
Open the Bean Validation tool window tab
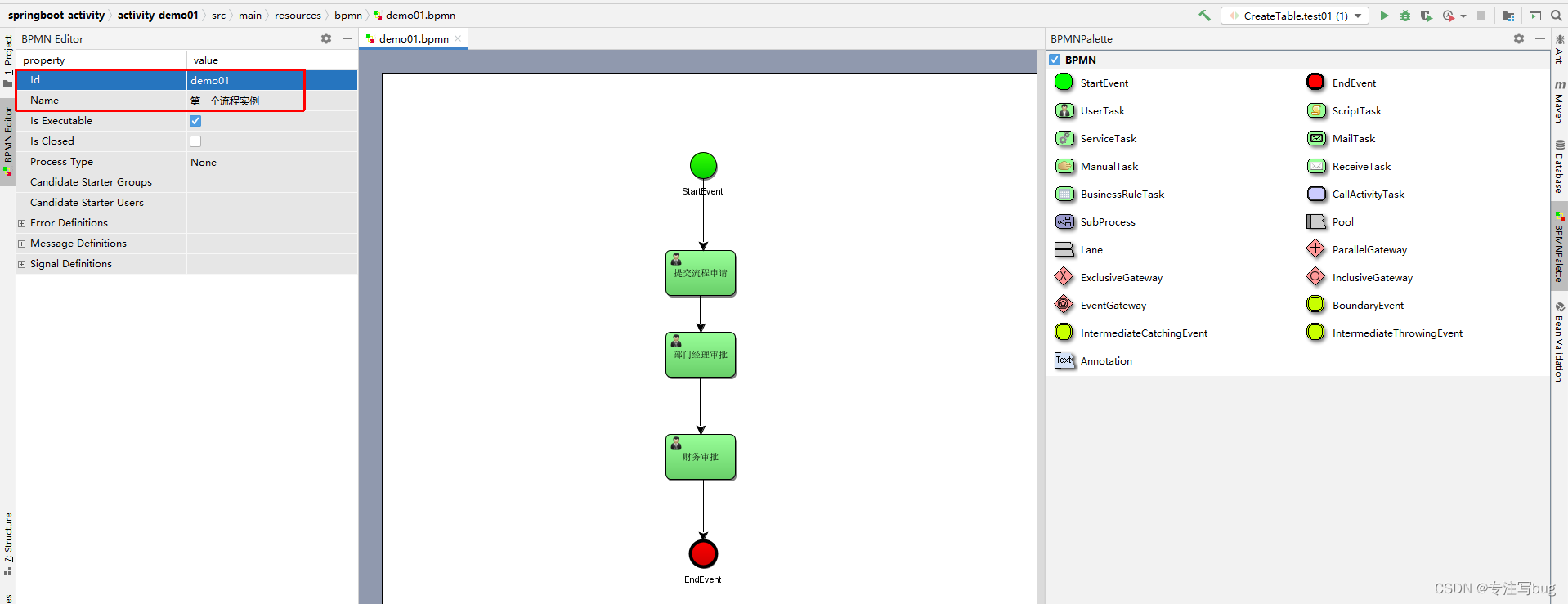[1559, 342]
